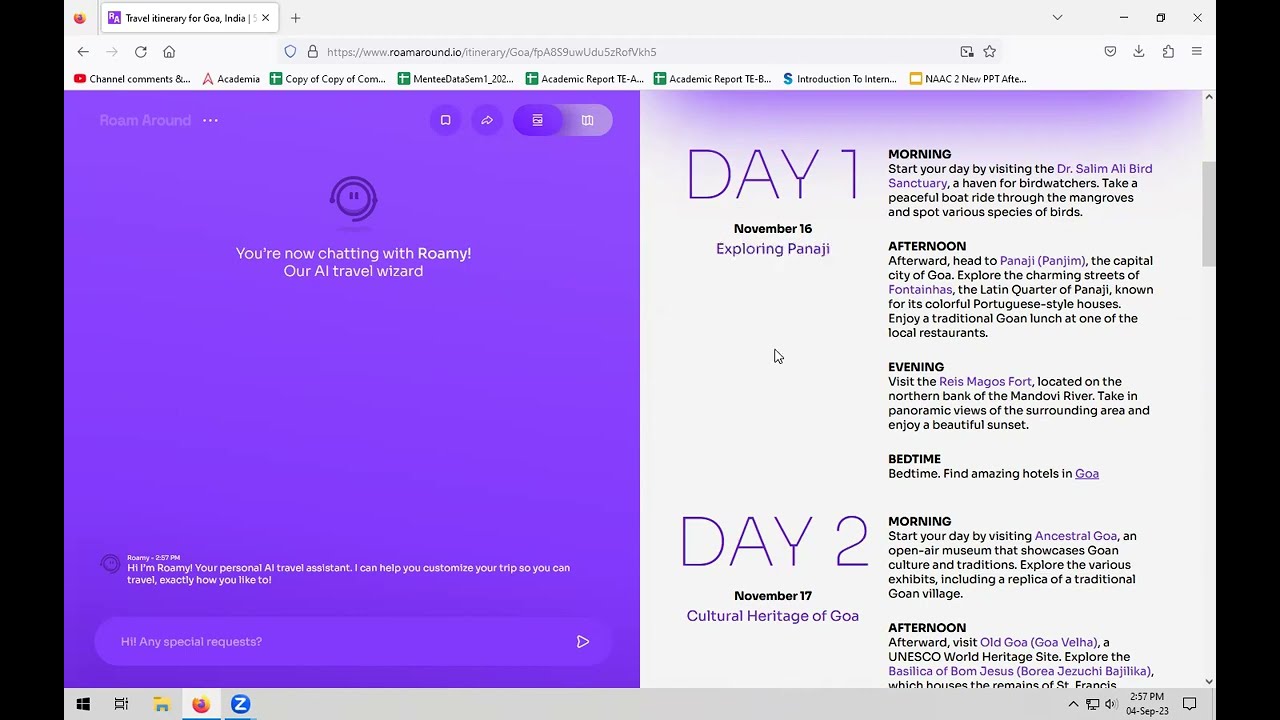Image resolution: width=1280 pixels, height=720 pixels.
Task: Close the Travel itinerary for Goa tab
Action: pos(265,18)
